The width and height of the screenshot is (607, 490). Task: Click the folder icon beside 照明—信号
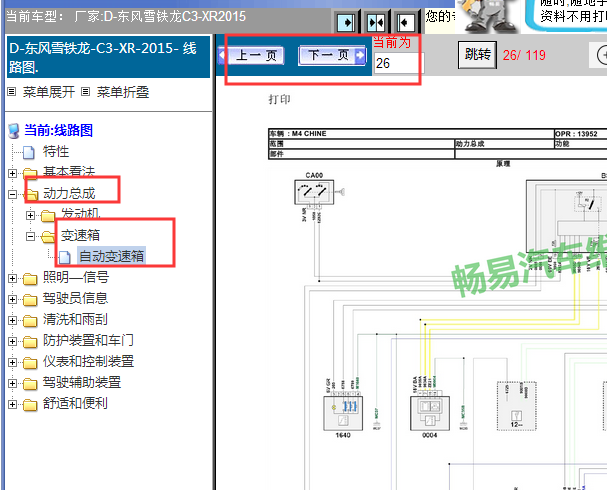pyautogui.click(x=30, y=279)
